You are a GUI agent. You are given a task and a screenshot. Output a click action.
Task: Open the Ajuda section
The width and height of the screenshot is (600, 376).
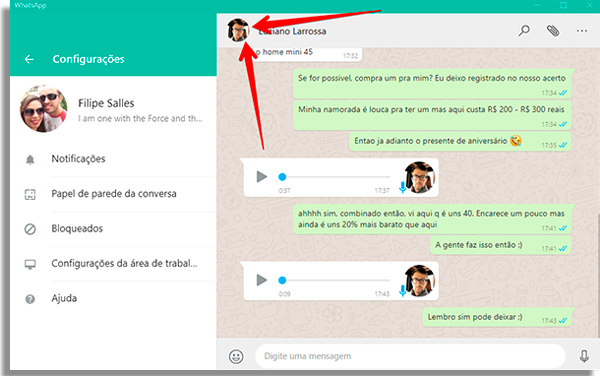113,298
